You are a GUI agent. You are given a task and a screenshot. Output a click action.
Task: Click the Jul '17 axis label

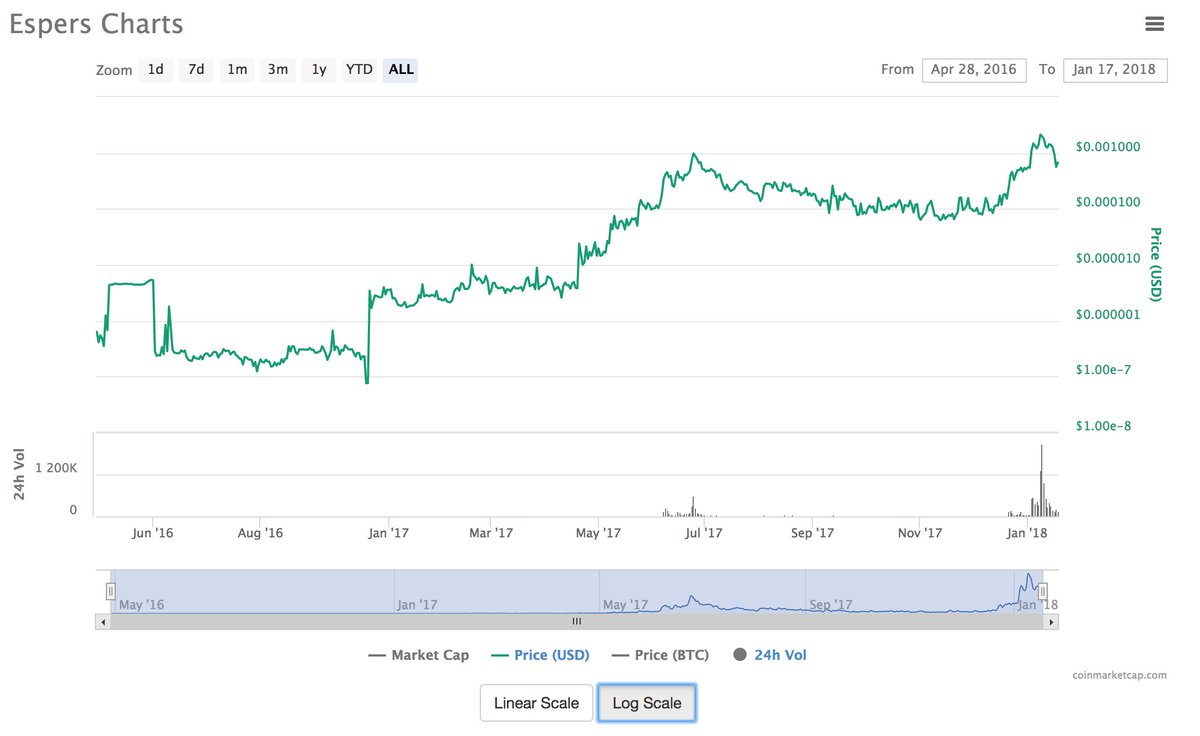coord(703,534)
